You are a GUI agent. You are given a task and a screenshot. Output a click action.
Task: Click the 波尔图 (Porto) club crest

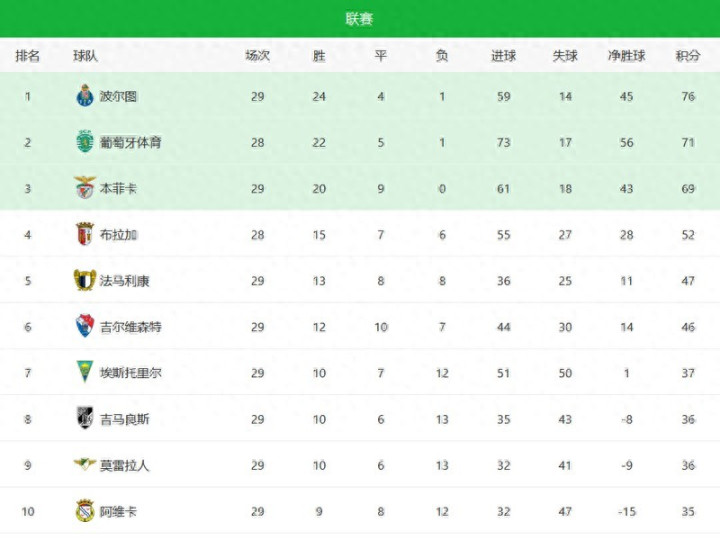[x=84, y=96]
